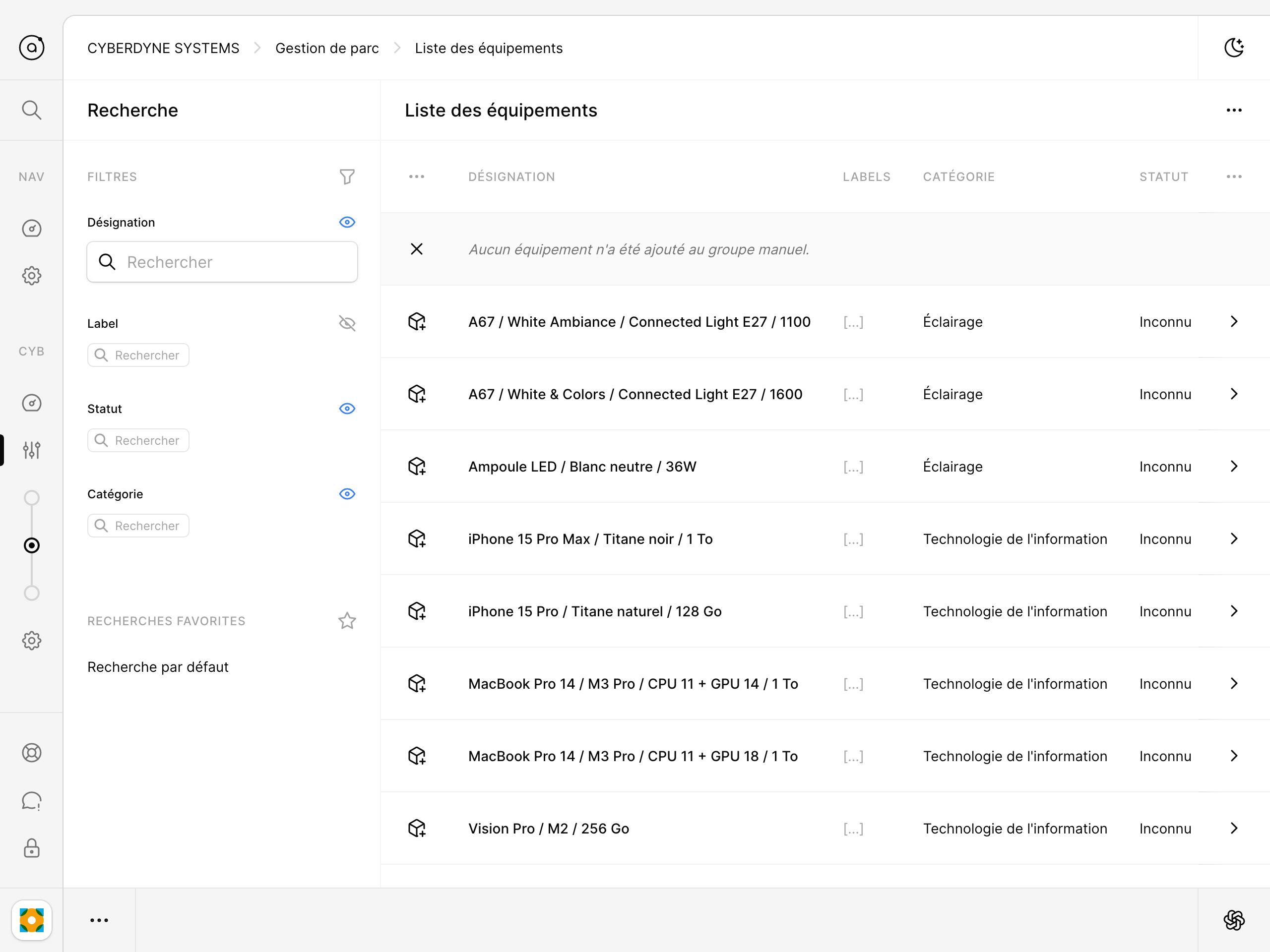Open the more menu in the bottom bar

pyautogui.click(x=99, y=920)
